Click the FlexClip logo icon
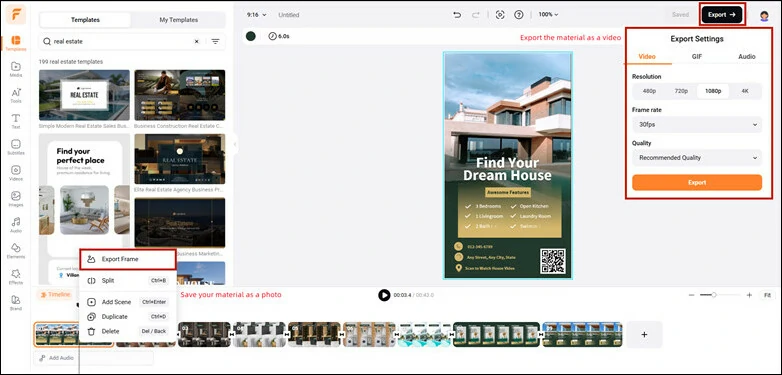Screen dimensions: 782x375 16,14
